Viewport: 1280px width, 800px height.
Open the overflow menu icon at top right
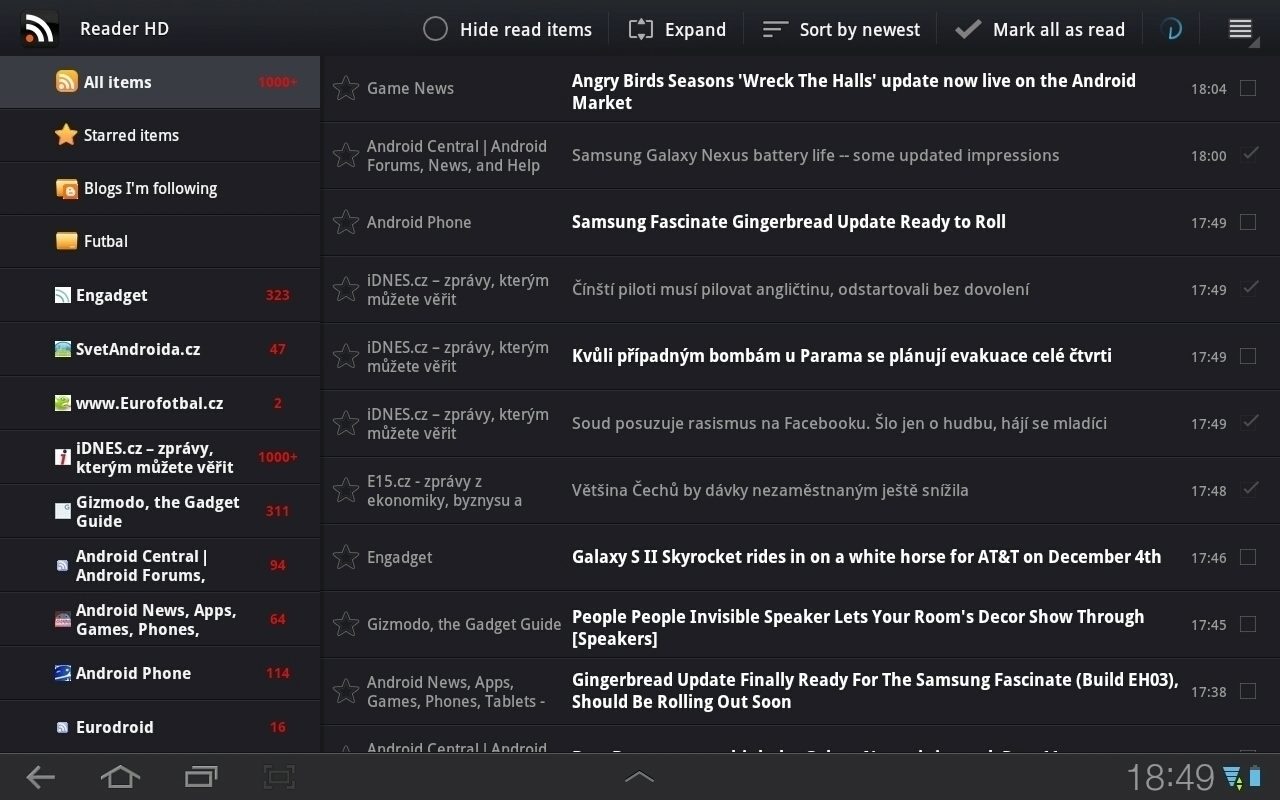click(x=1240, y=29)
